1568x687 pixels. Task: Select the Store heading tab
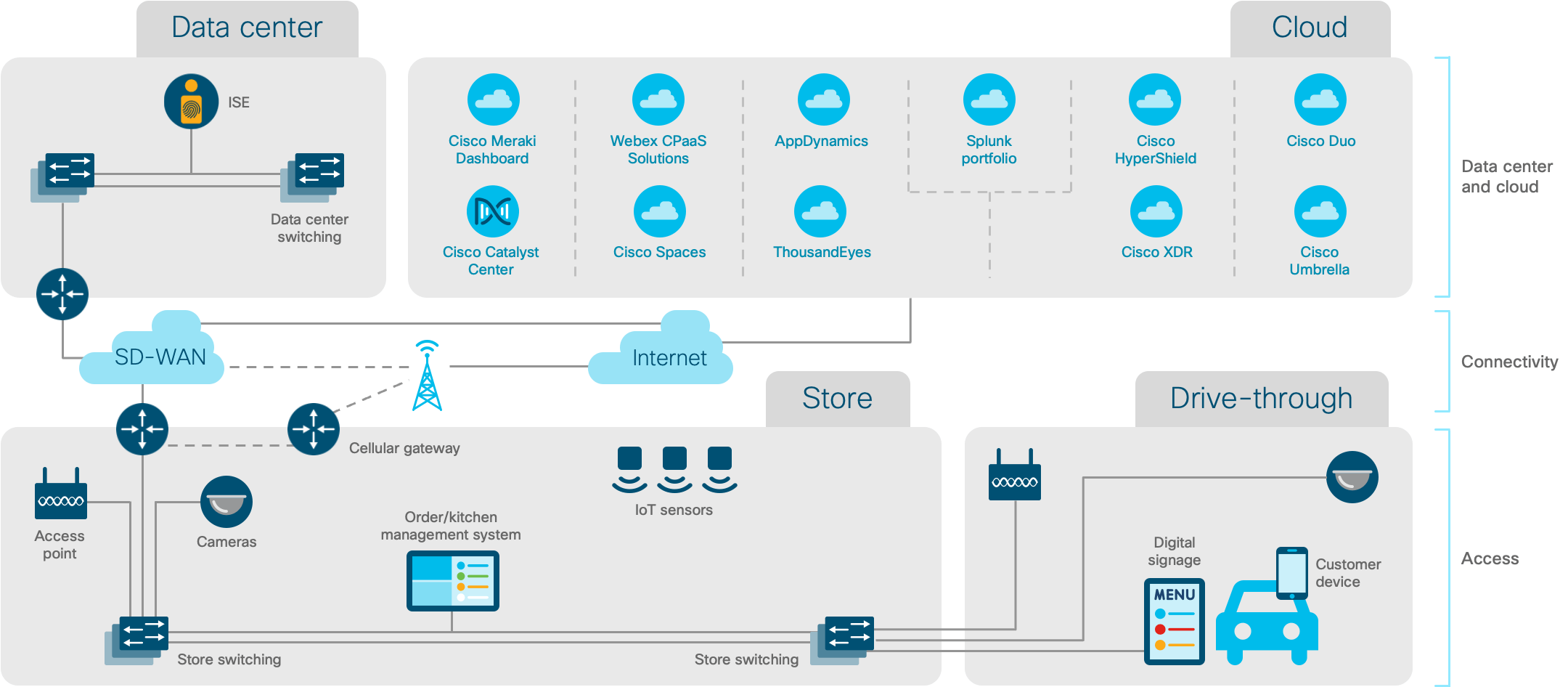[838, 399]
